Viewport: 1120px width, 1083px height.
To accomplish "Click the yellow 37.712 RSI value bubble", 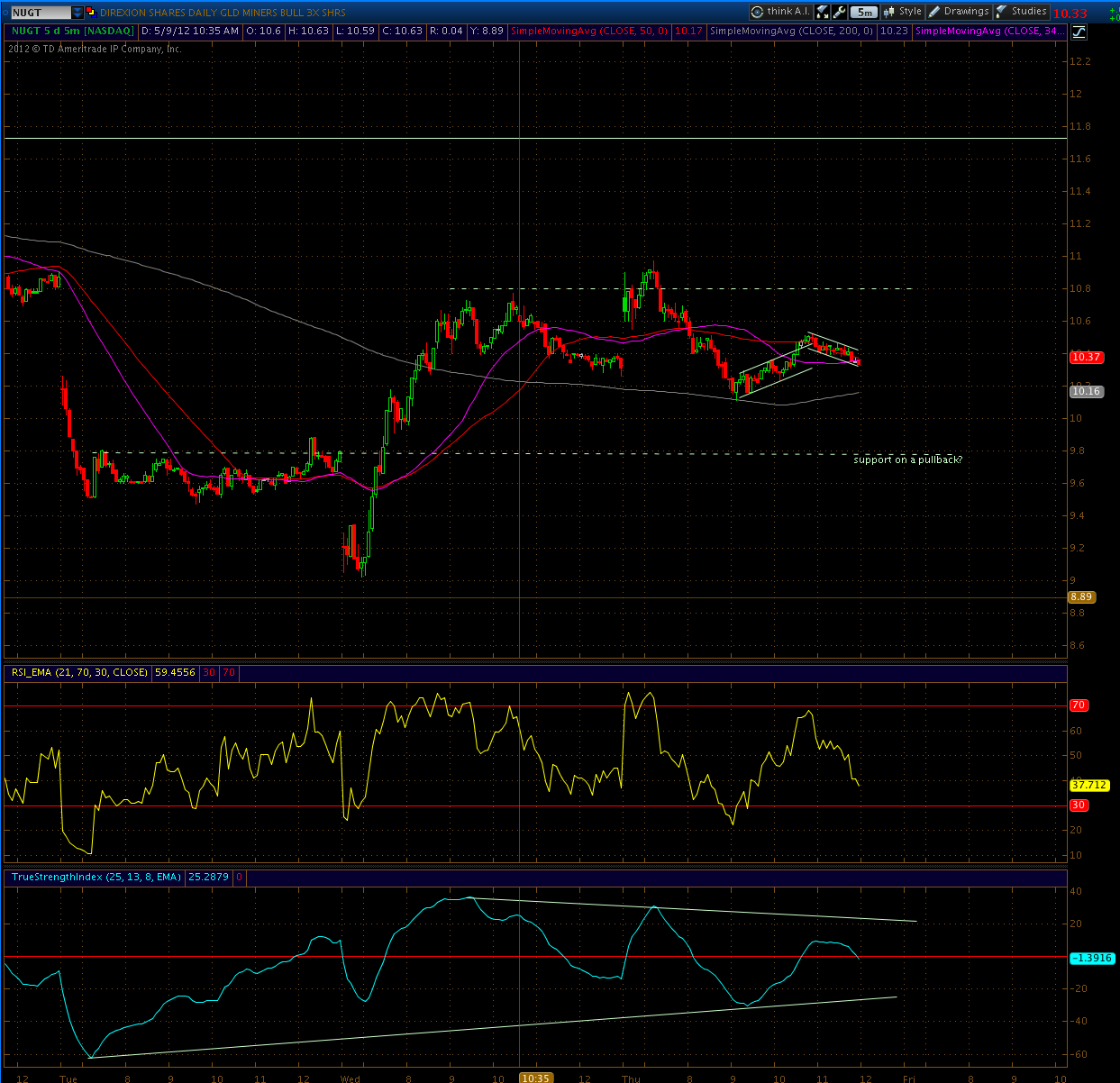I will click(x=1089, y=785).
